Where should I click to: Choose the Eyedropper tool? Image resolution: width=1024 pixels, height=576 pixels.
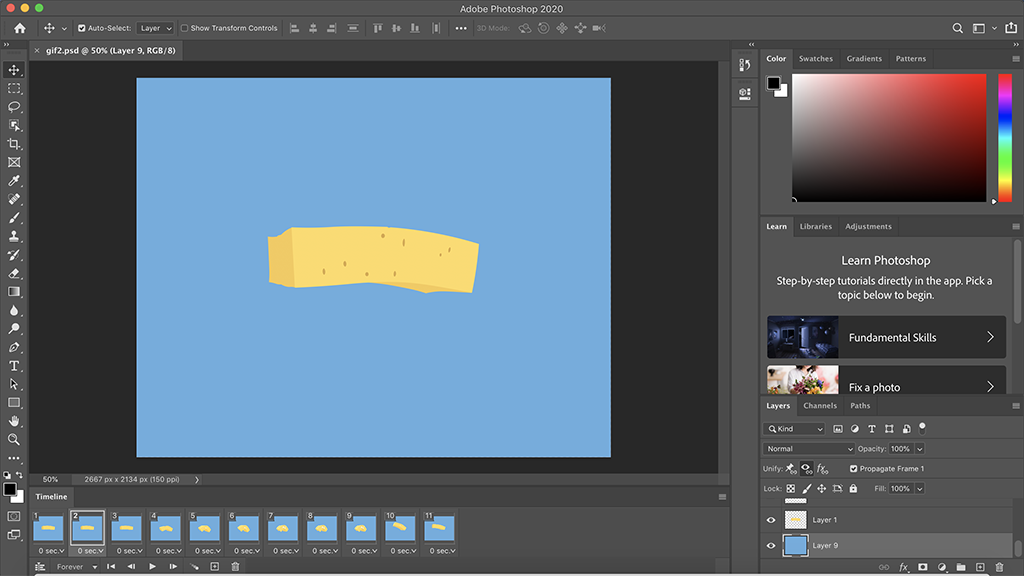point(14,181)
